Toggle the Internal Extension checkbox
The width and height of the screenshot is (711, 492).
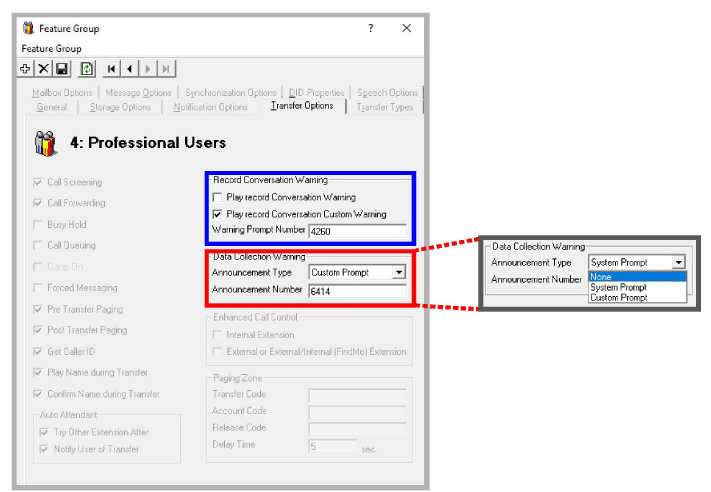217,335
